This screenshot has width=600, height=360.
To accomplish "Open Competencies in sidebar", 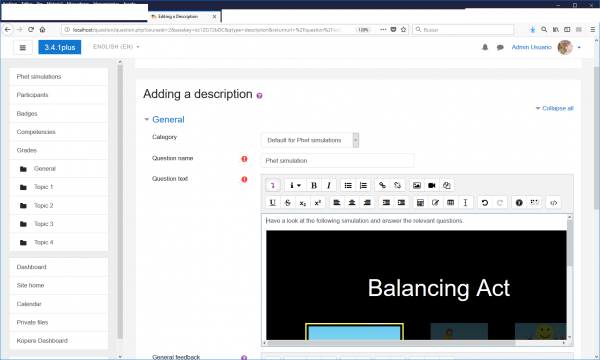I will (x=59, y=132).
